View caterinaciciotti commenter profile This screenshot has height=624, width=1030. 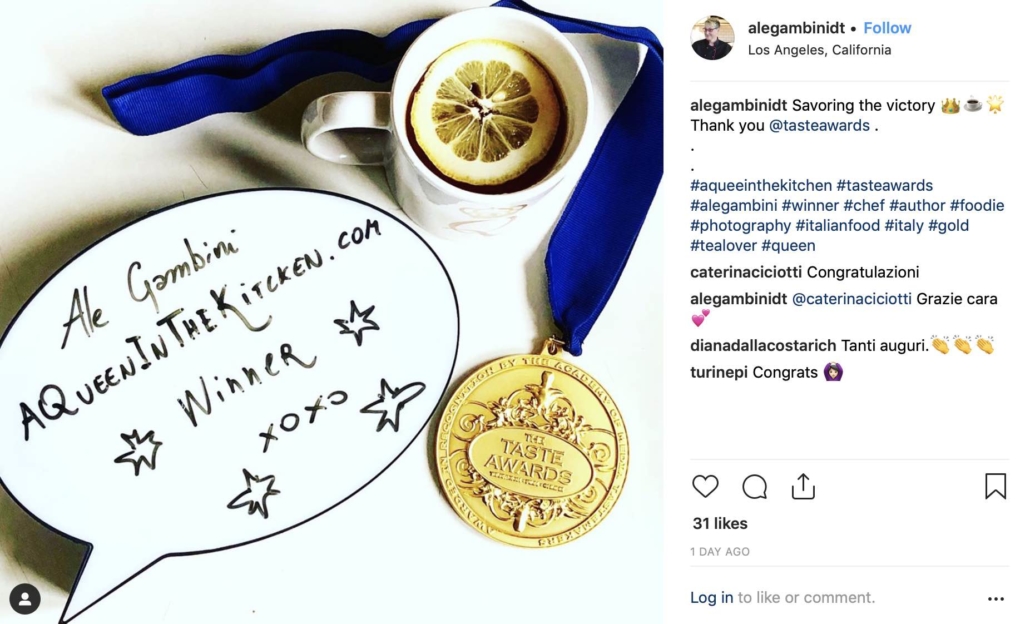pos(746,272)
